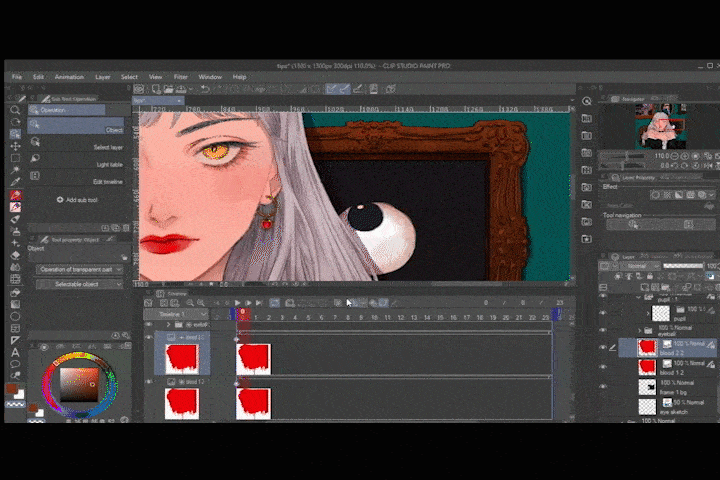Screen dimensions: 720x480
Task: Select the Zoom magnifier tool
Action: 15,110
